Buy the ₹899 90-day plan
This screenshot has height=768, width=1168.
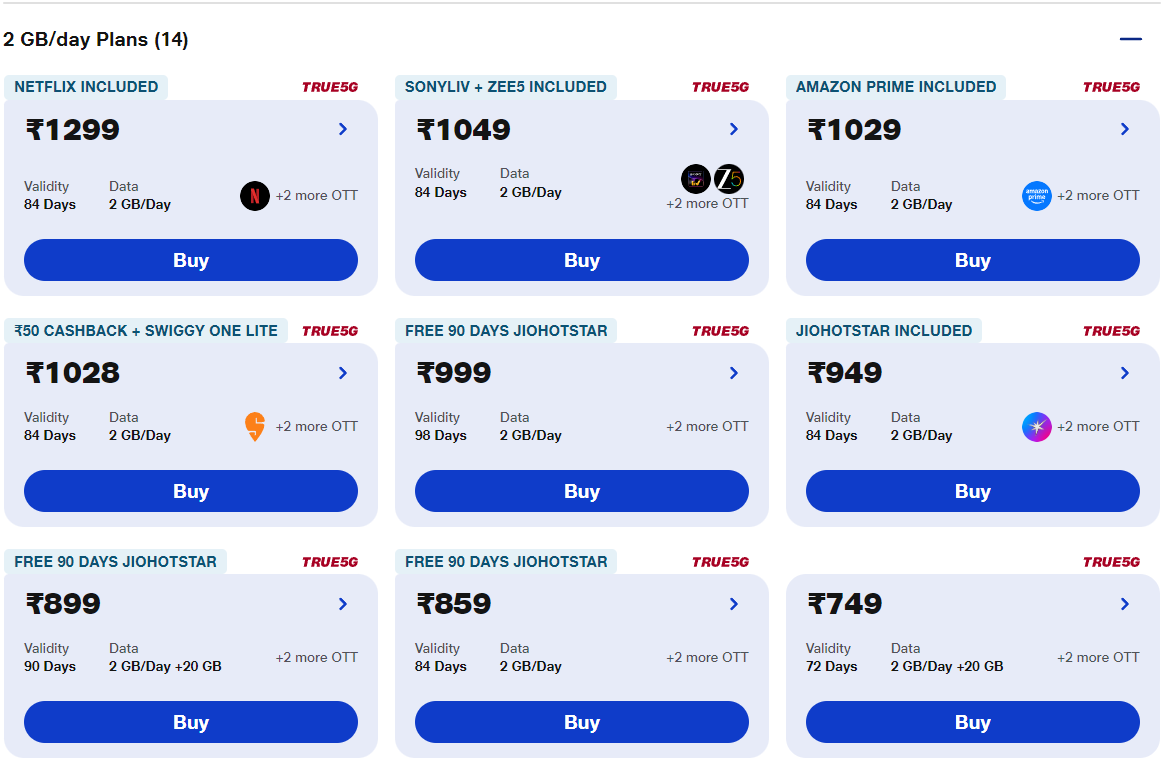coord(191,722)
